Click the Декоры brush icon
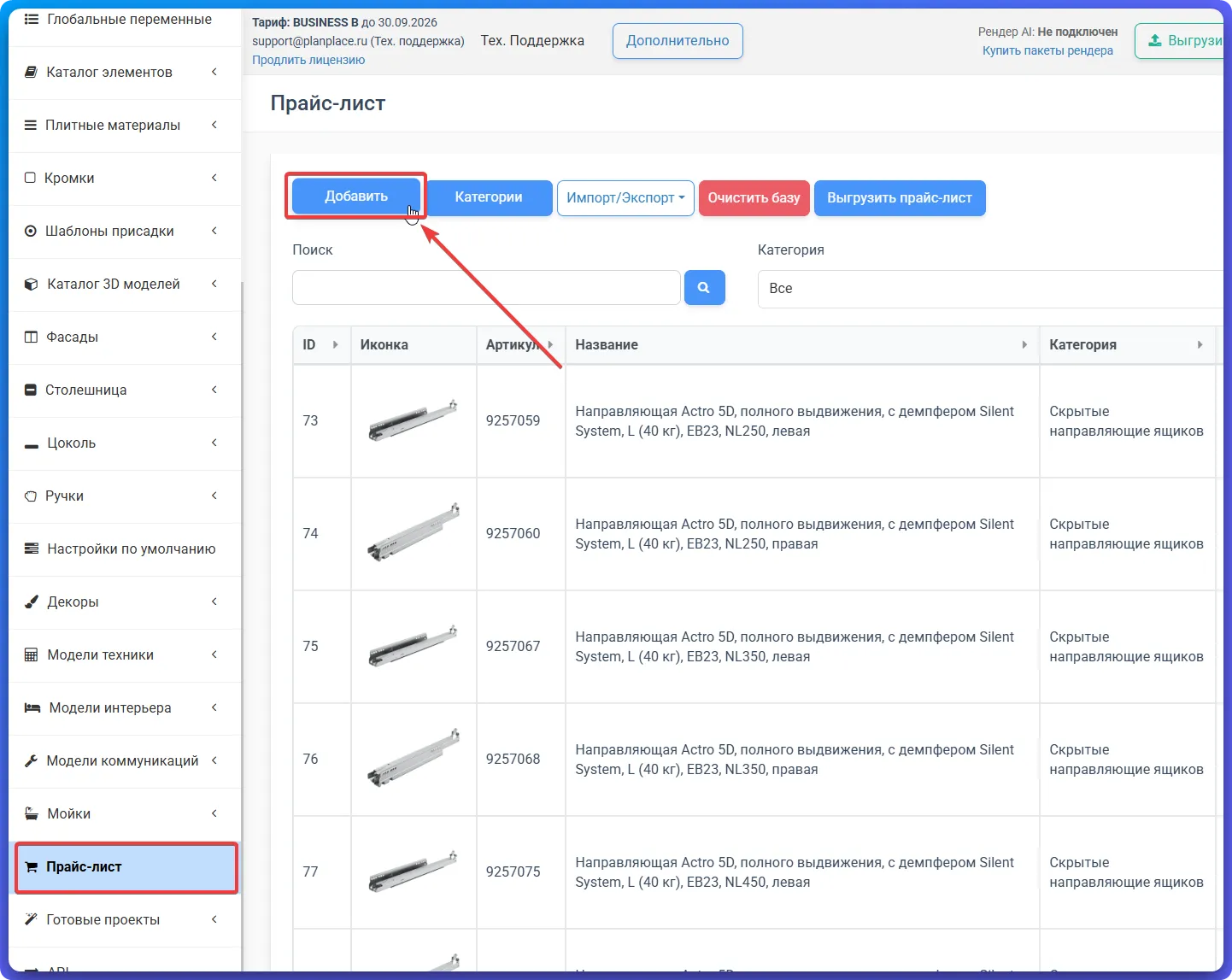The height and width of the screenshot is (980, 1232). 32,601
